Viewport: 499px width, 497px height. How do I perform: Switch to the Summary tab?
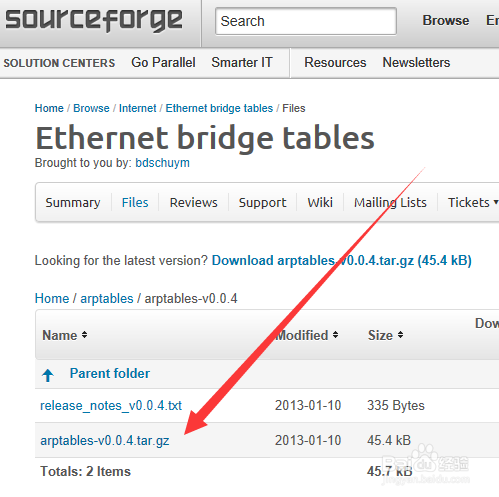tap(73, 202)
